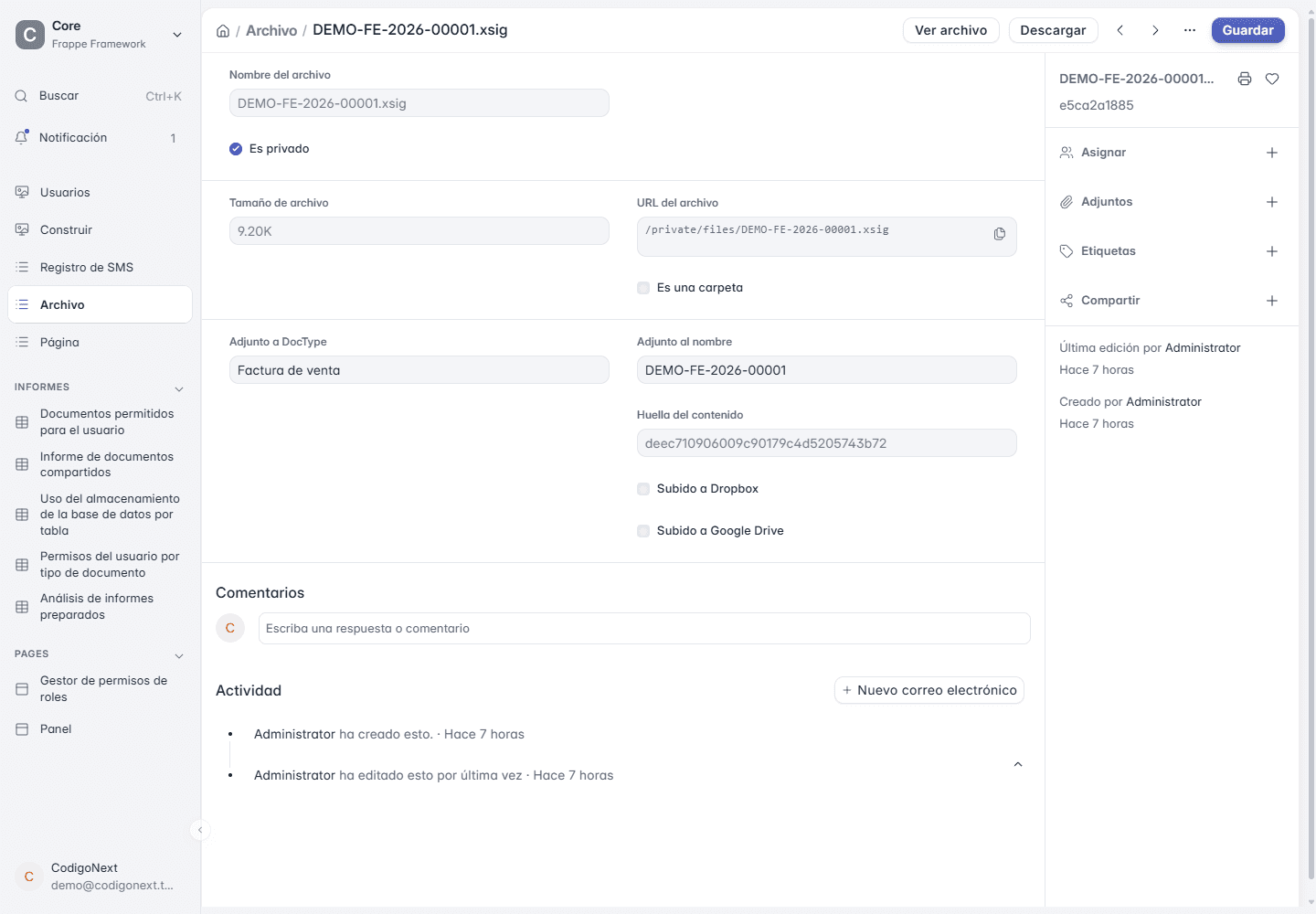
Task: Collapse the activity timeline chevron
Action: click(1018, 764)
